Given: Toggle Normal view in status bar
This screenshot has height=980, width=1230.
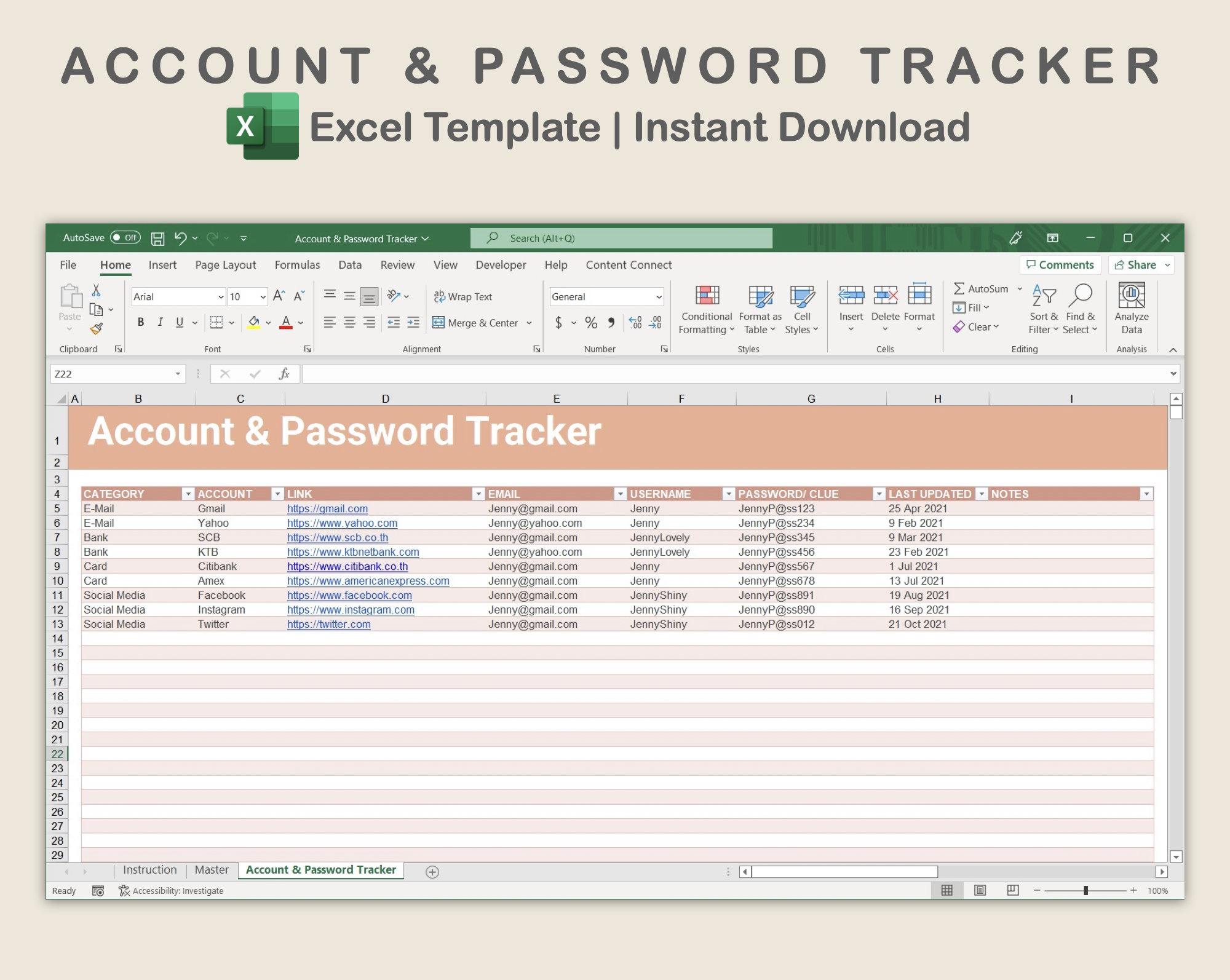Looking at the screenshot, I should [947, 890].
